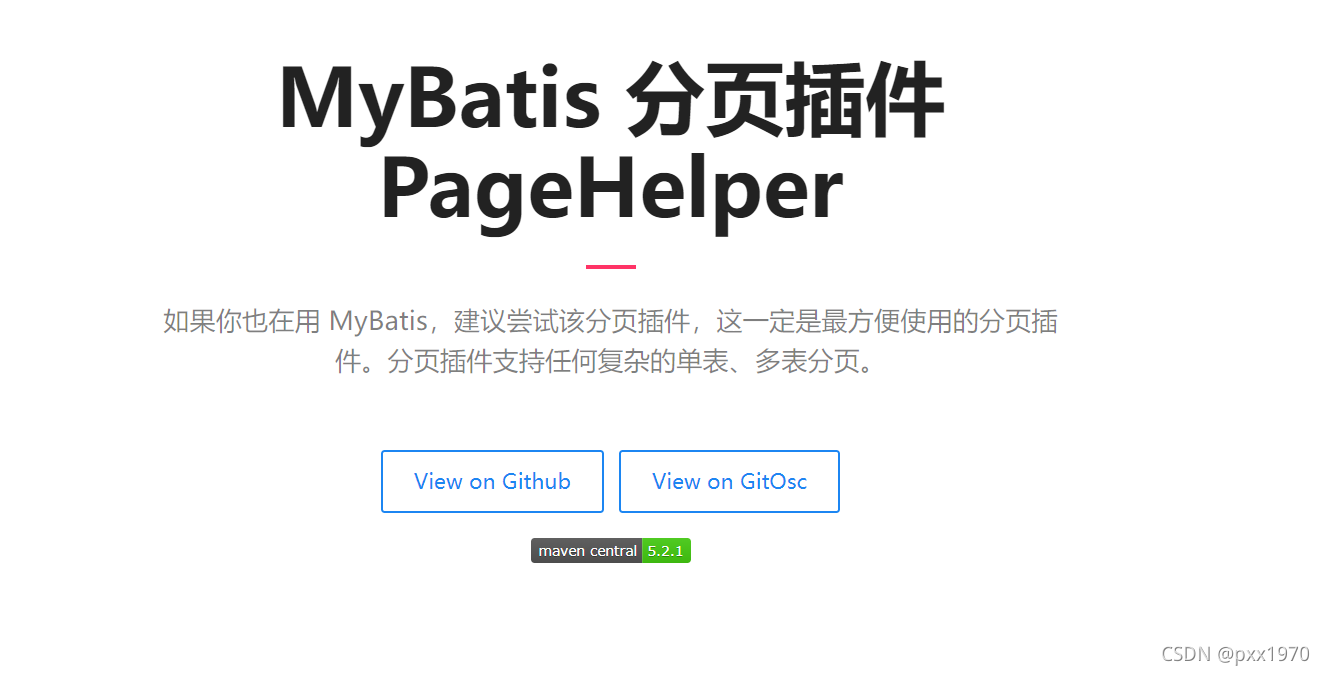Click the CSDN @pxx1970 watermark
Image resolution: width=1325 pixels, height=675 pixels.
[x=1236, y=654]
